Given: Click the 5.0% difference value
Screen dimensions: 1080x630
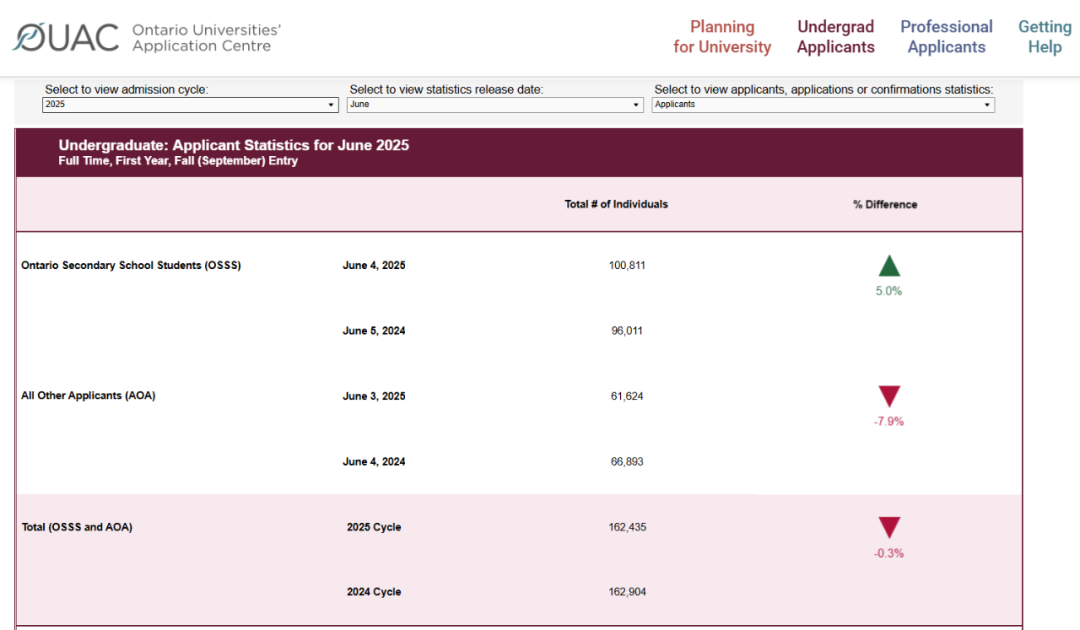Looking at the screenshot, I should [x=889, y=291].
